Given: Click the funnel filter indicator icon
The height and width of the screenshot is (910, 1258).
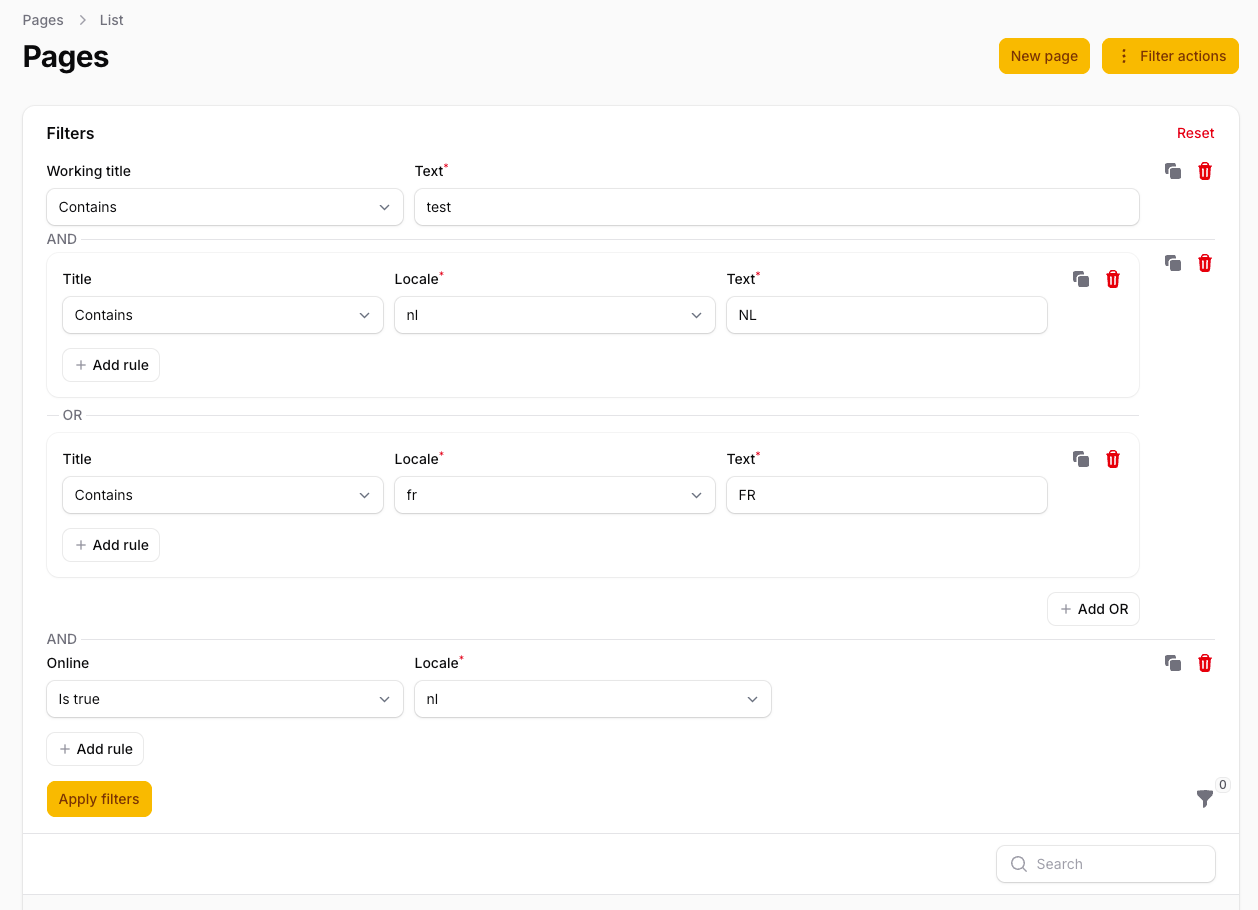Looking at the screenshot, I should (1205, 798).
